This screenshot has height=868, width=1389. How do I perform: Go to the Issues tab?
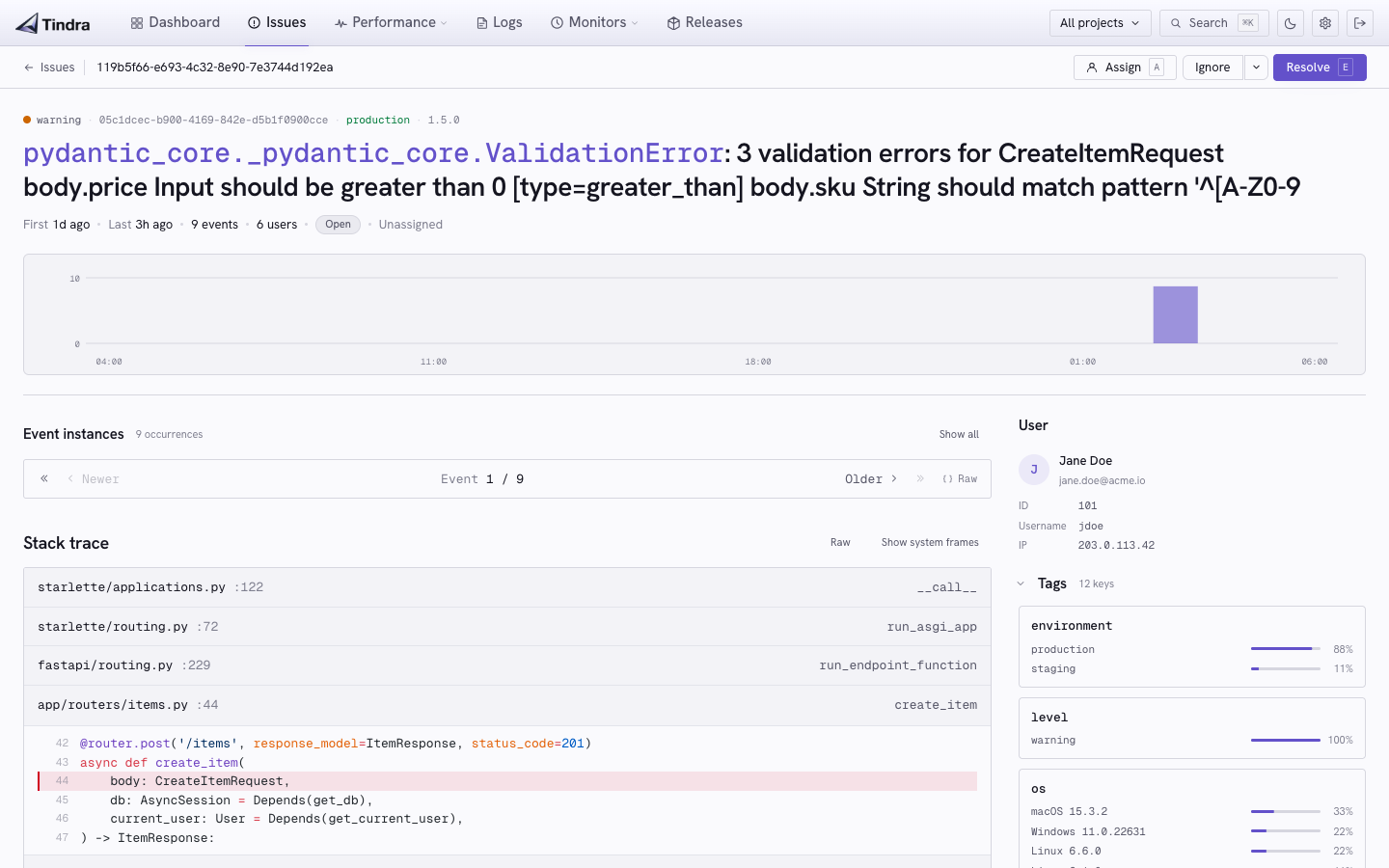pos(277,22)
